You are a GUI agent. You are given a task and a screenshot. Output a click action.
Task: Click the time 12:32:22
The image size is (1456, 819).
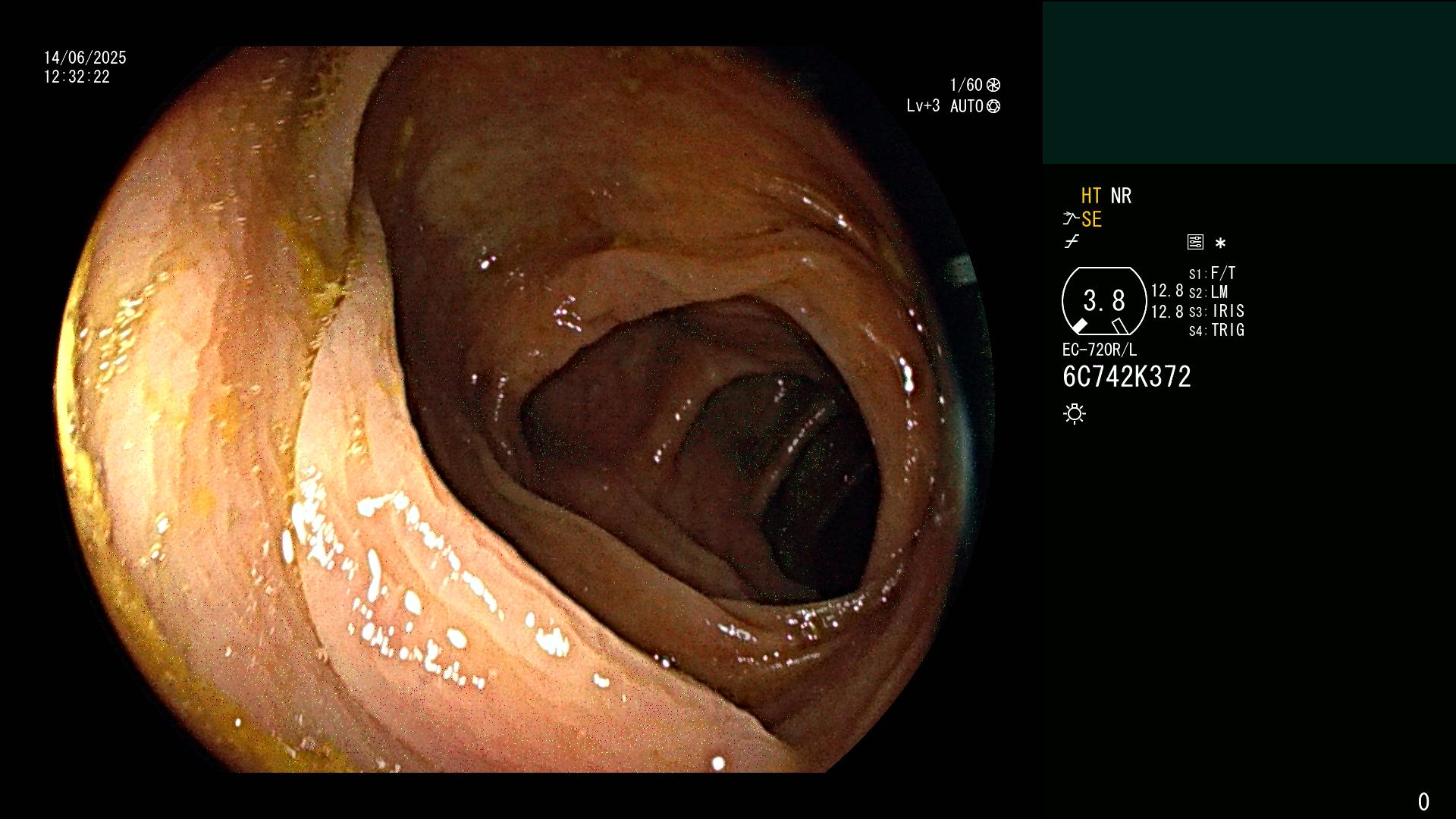pyautogui.click(x=77, y=77)
